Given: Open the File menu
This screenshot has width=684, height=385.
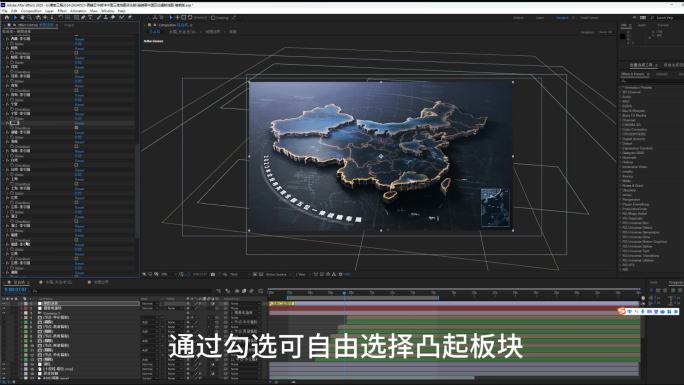Looking at the screenshot, I should coord(5,10).
